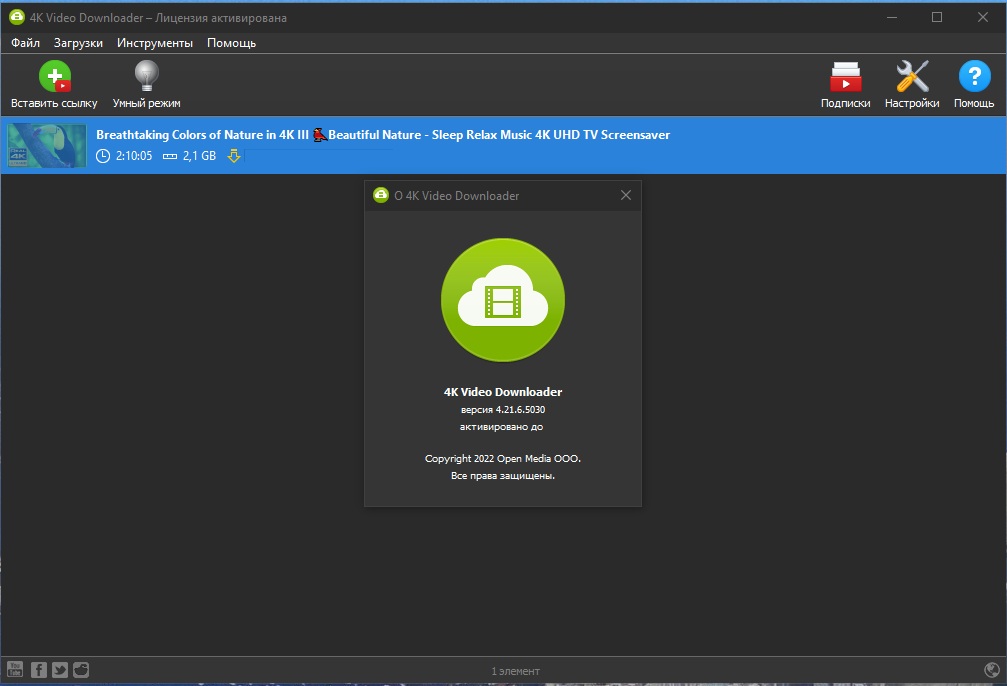Click the large green cloud logo in dialog
Viewport: 1007px width, 686px height.
[503, 300]
